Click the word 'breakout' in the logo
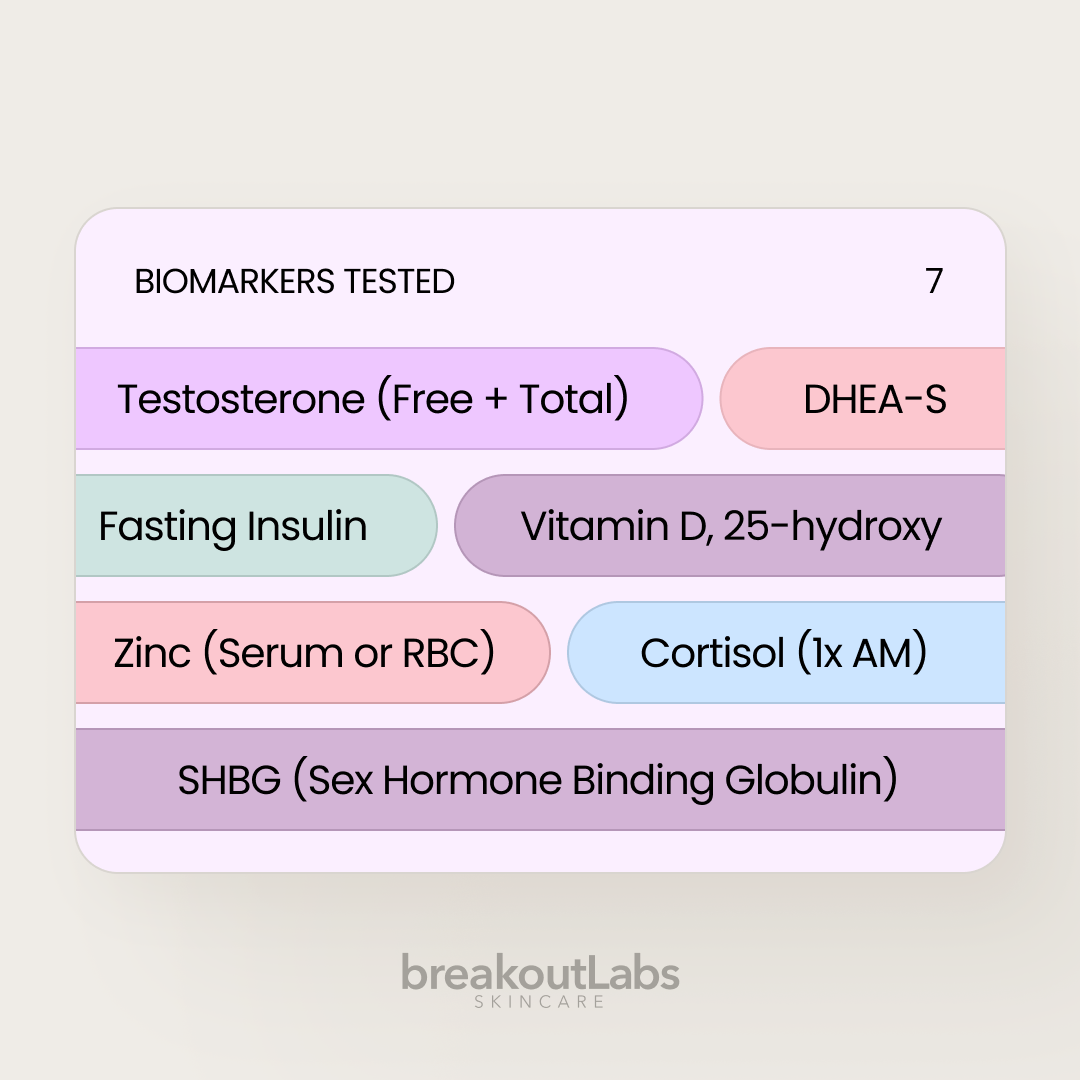This screenshot has width=1080, height=1080. [x=487, y=973]
